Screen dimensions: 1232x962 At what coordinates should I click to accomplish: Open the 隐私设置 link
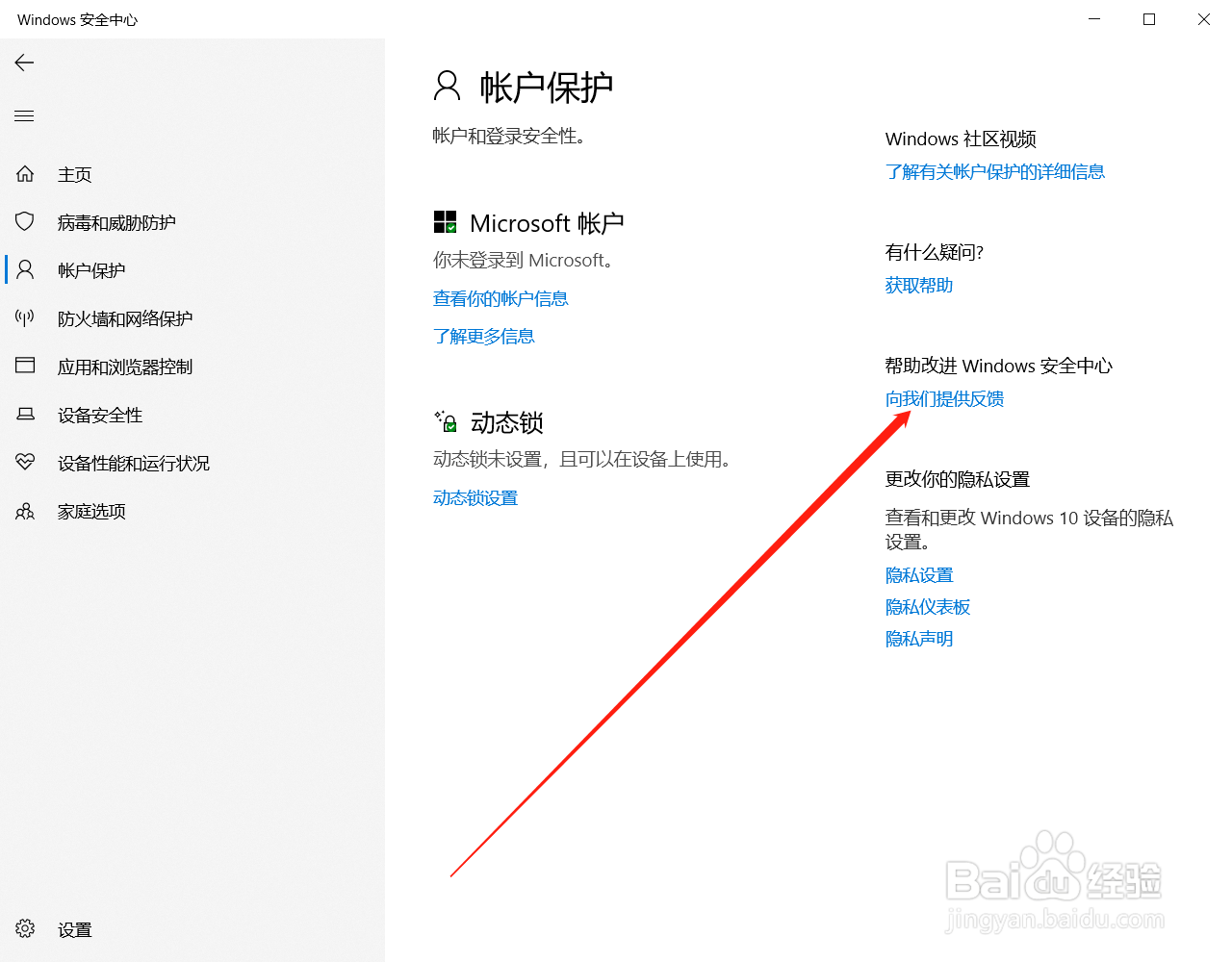coord(919,575)
